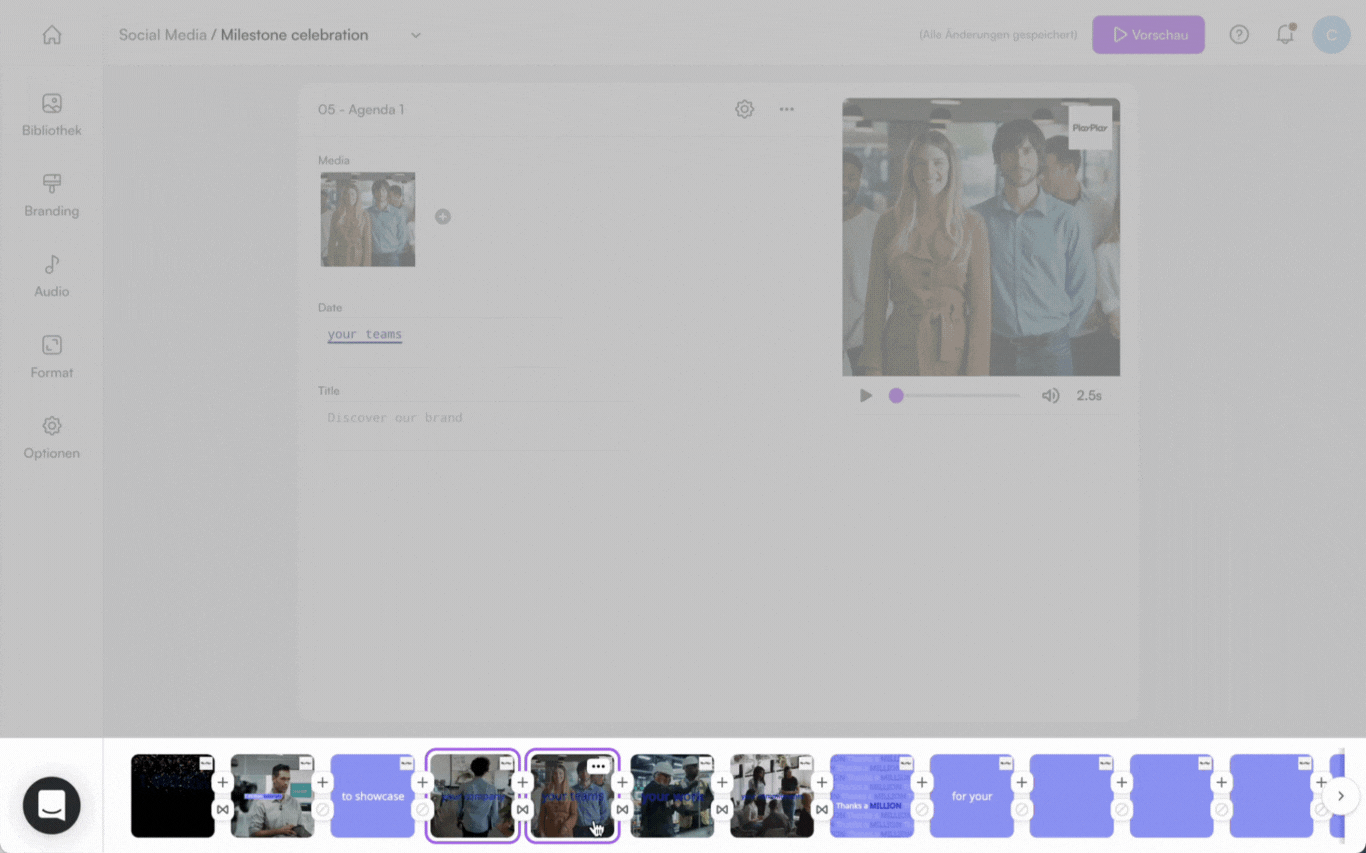Open three-dot menu on 'your teams' slide
This screenshot has height=853, width=1366.
598,767
